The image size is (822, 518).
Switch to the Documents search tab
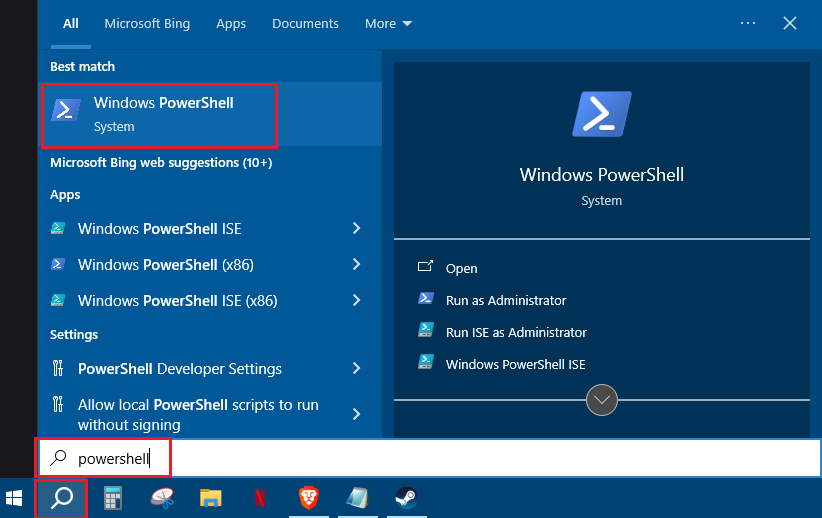click(x=305, y=24)
